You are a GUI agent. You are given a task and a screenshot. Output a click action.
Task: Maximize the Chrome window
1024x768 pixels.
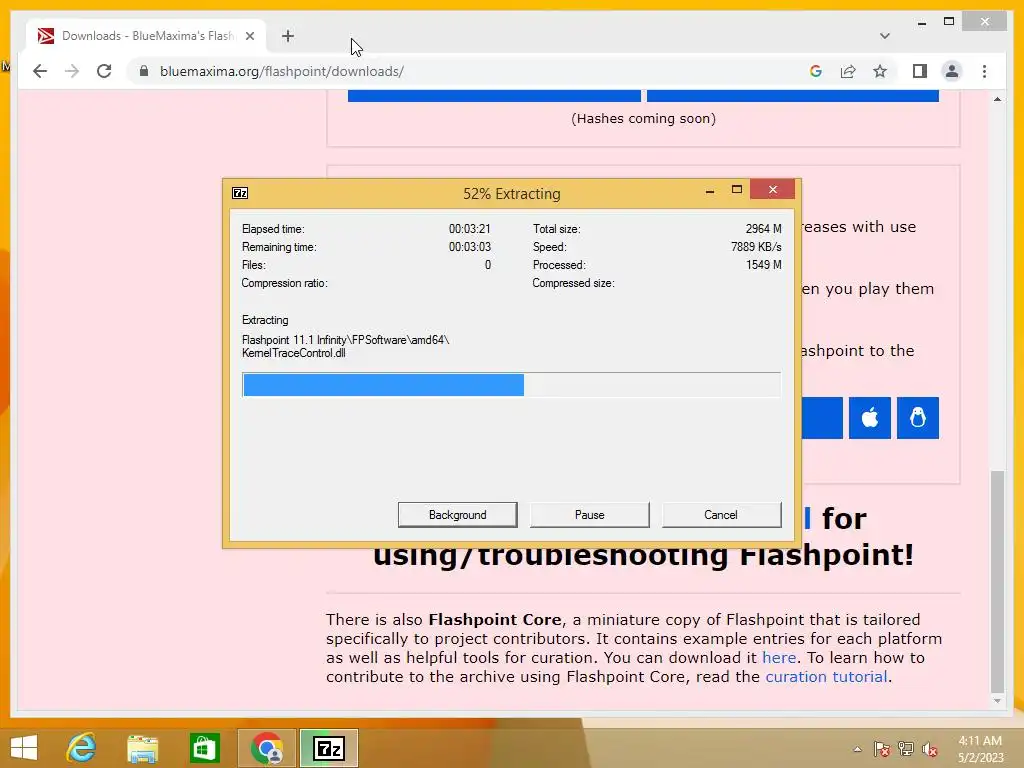(x=949, y=22)
